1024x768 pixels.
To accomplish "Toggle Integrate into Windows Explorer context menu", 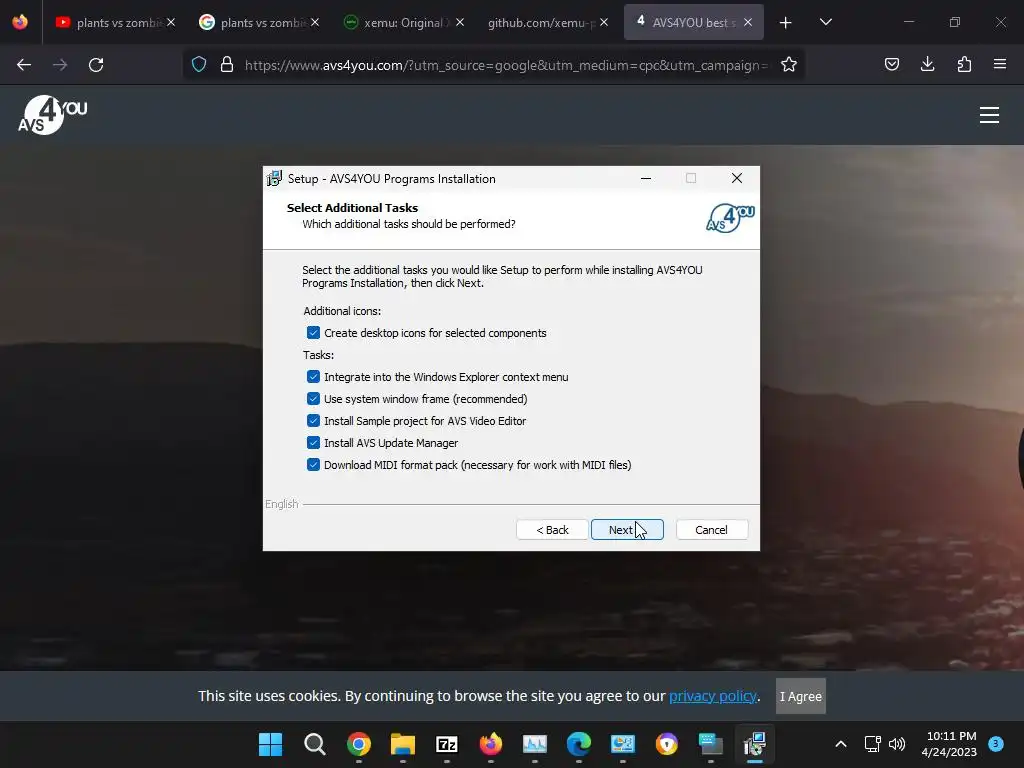I will [313, 377].
